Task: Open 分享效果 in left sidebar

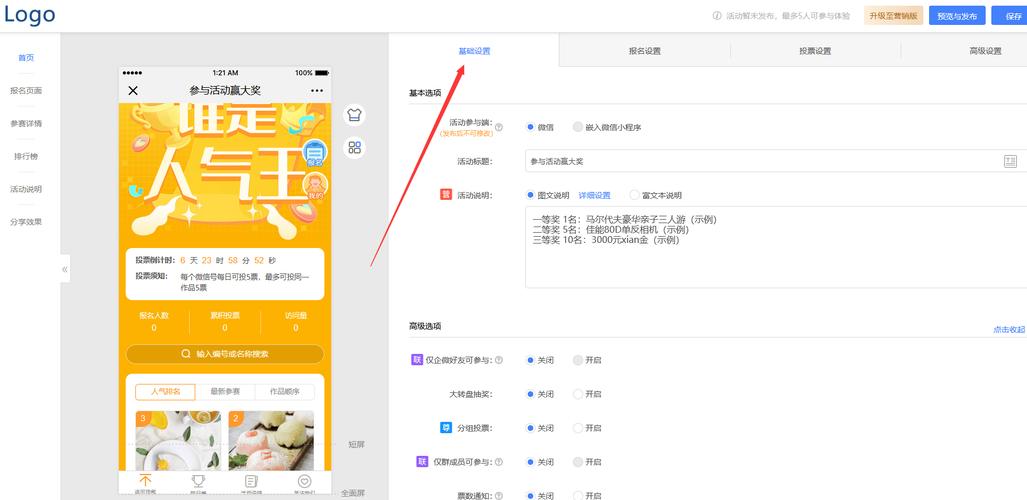Action: 26,221
